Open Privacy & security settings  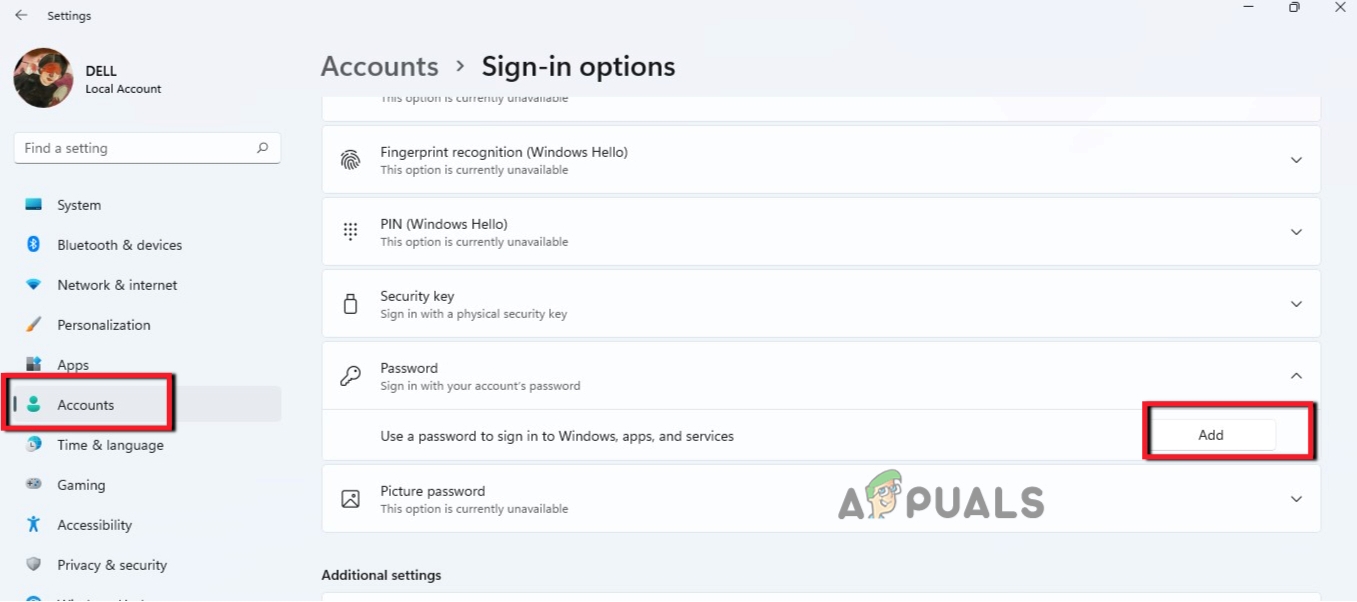(x=111, y=565)
